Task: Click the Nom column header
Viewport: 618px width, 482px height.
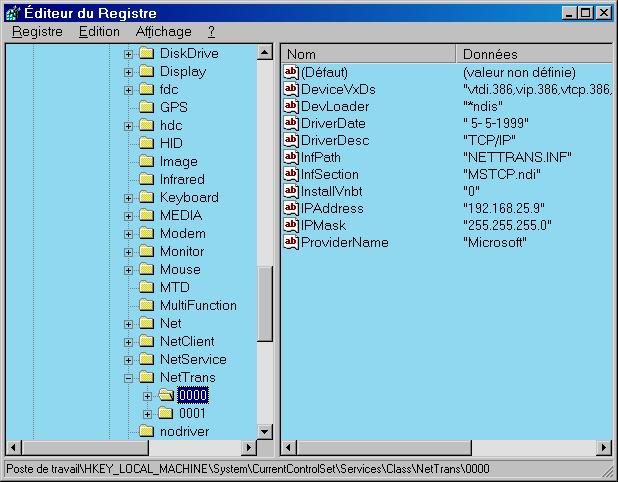Action: coord(369,54)
